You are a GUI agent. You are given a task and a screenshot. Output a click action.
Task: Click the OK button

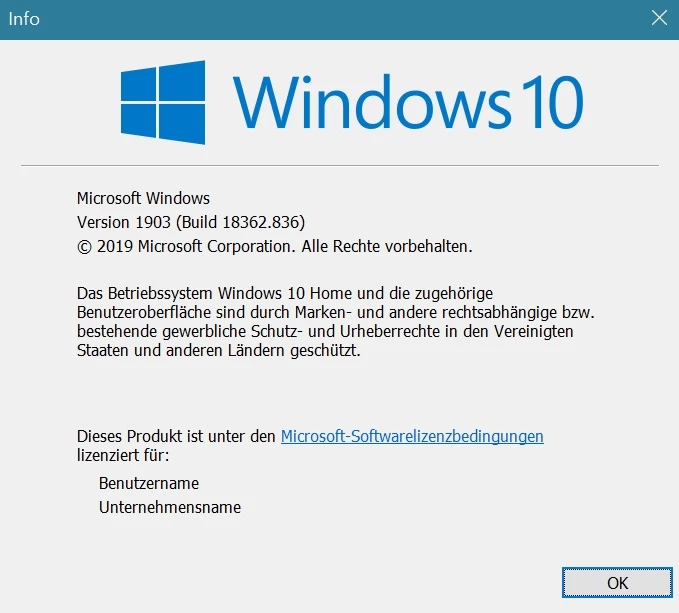tap(617, 583)
